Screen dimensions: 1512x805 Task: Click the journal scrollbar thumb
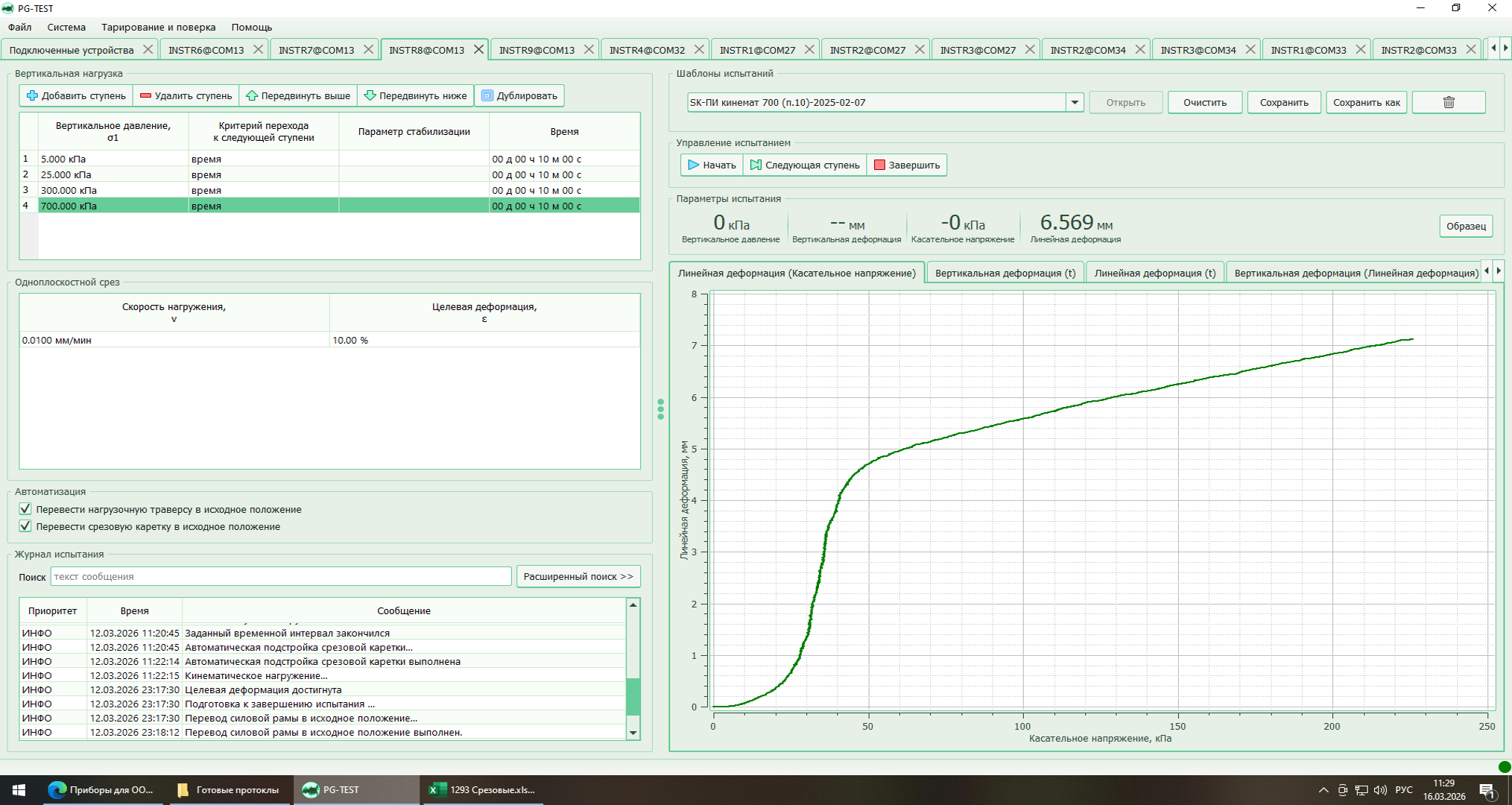pyautogui.click(x=633, y=696)
